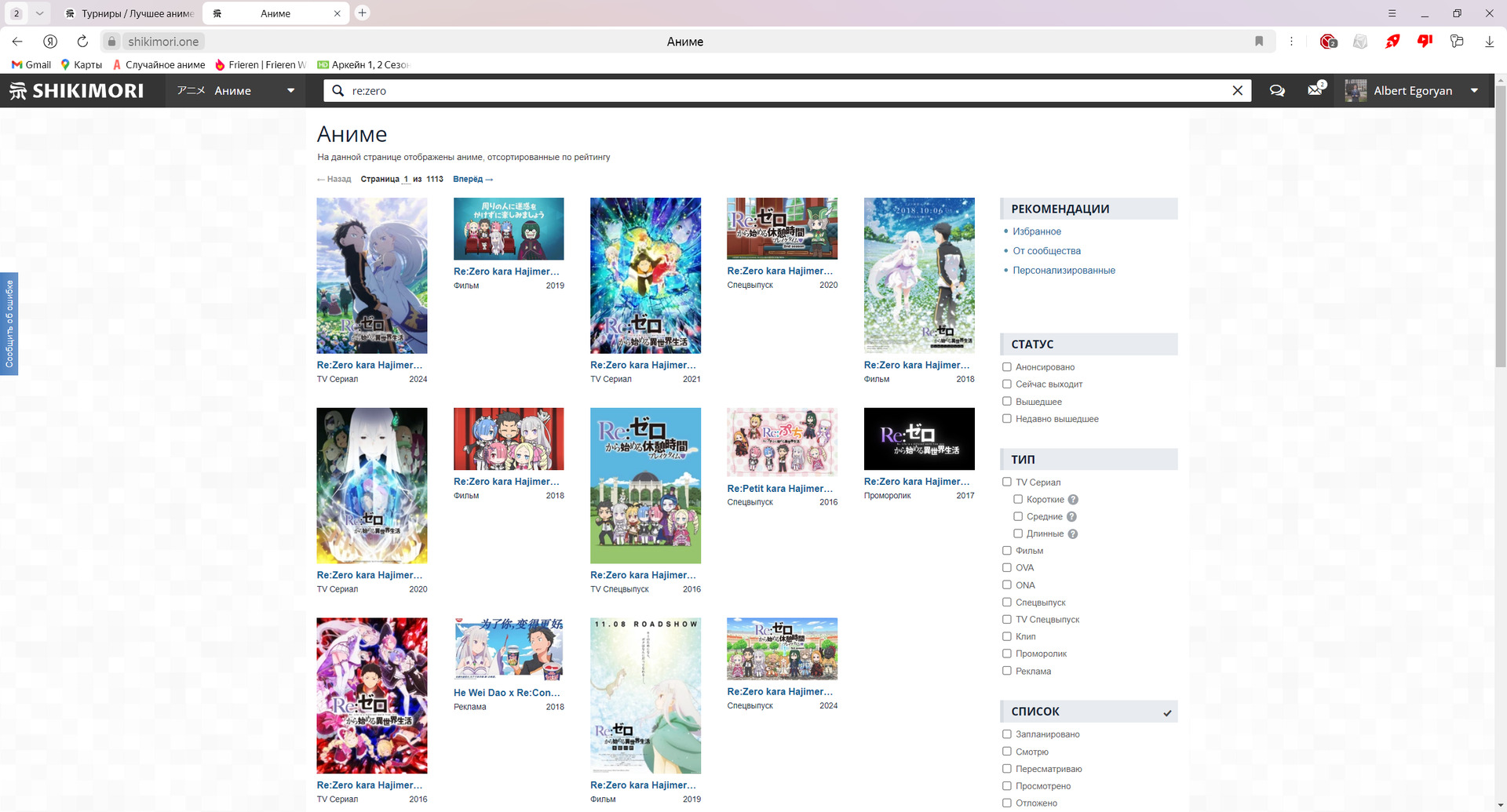Expand the Аниме section dropdown

290,91
